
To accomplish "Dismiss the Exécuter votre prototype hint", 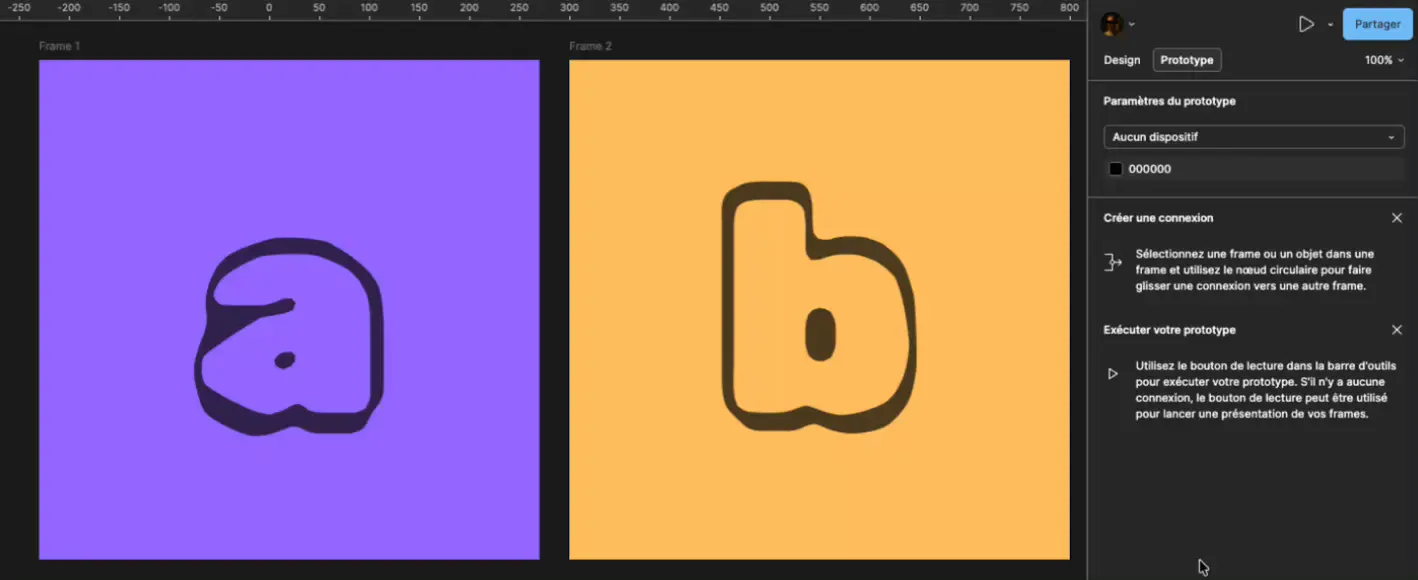I will (1397, 330).
